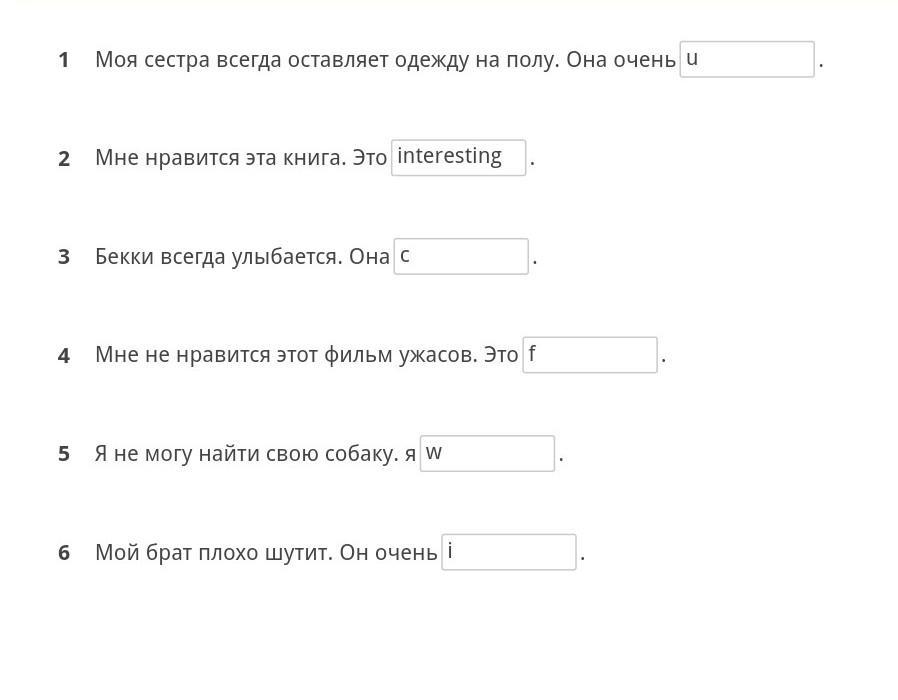Click the text 'Мне не нравится этот фильм ужасов'
This screenshot has height=700, width=898.
(x=286, y=355)
